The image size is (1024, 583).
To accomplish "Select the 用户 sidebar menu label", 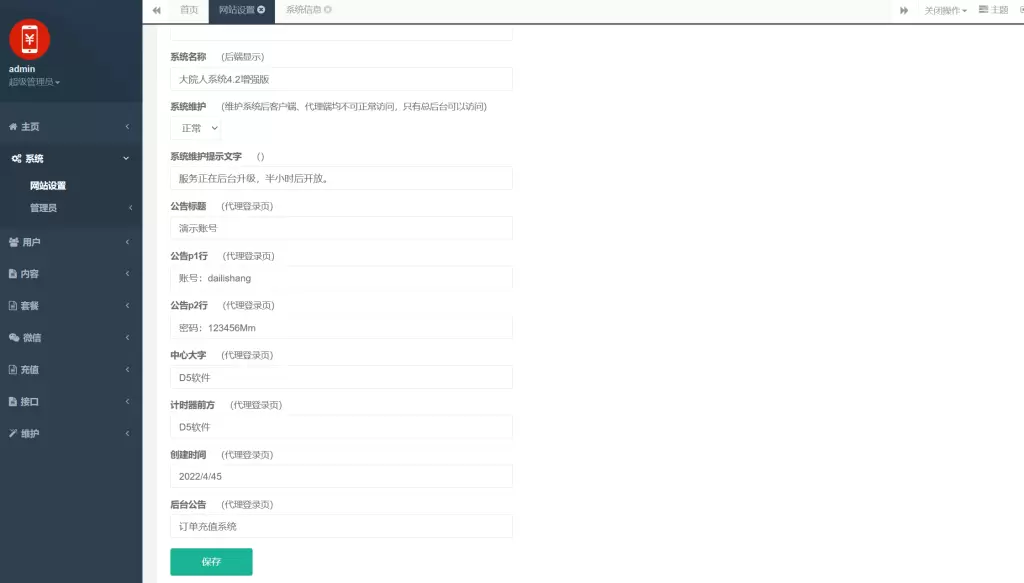I will 31,242.
